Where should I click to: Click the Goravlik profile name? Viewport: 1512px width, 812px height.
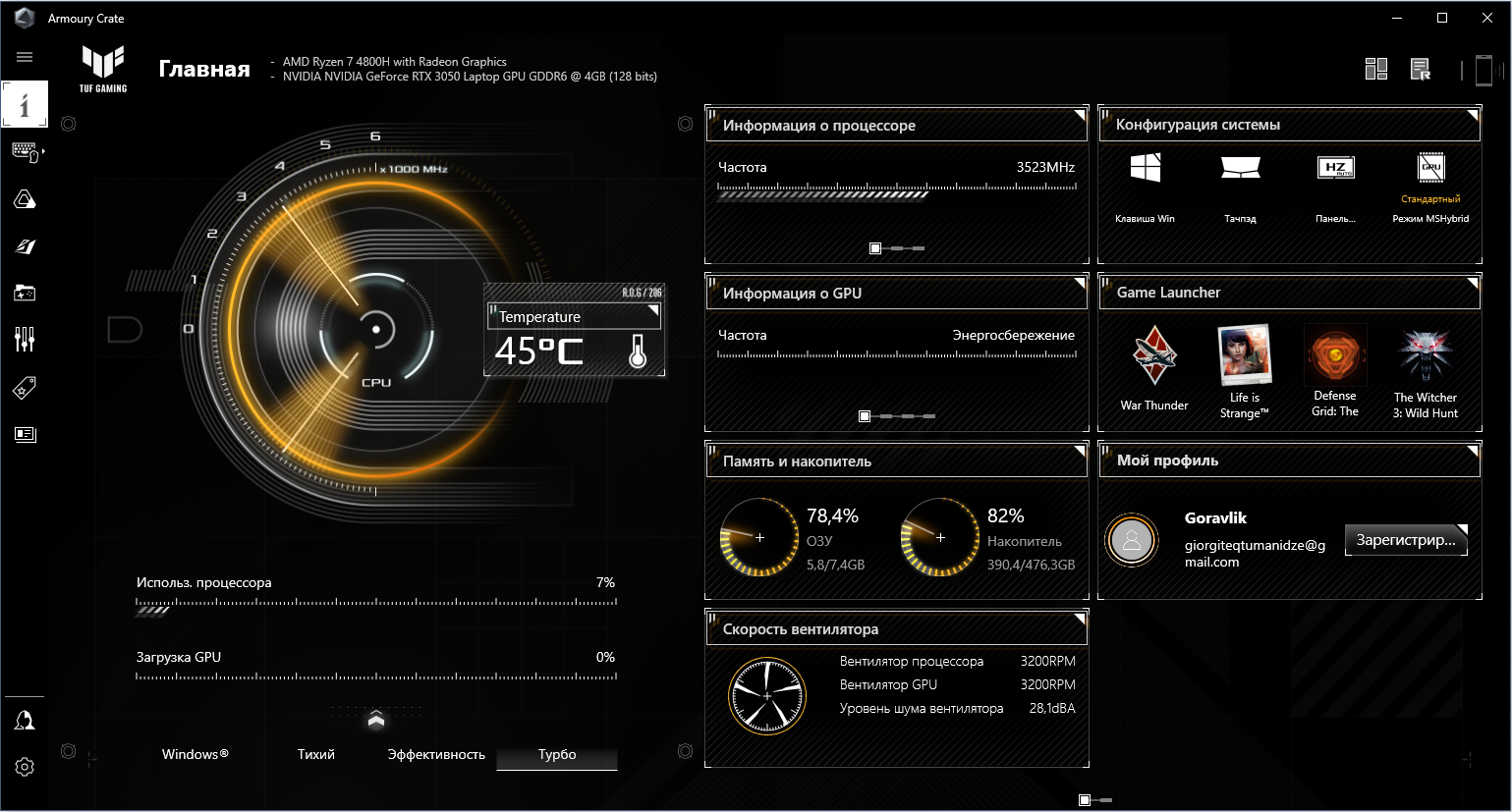(x=1215, y=517)
